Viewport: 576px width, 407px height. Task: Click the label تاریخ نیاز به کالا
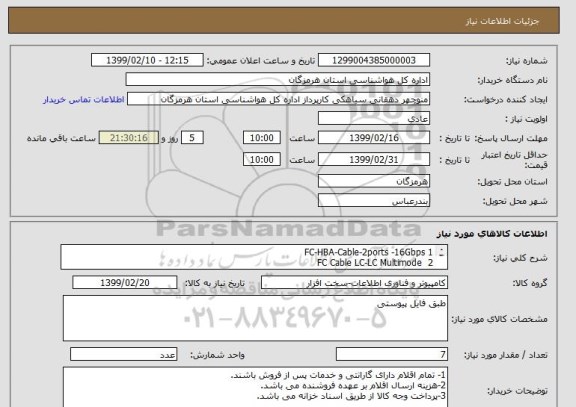pos(214,283)
